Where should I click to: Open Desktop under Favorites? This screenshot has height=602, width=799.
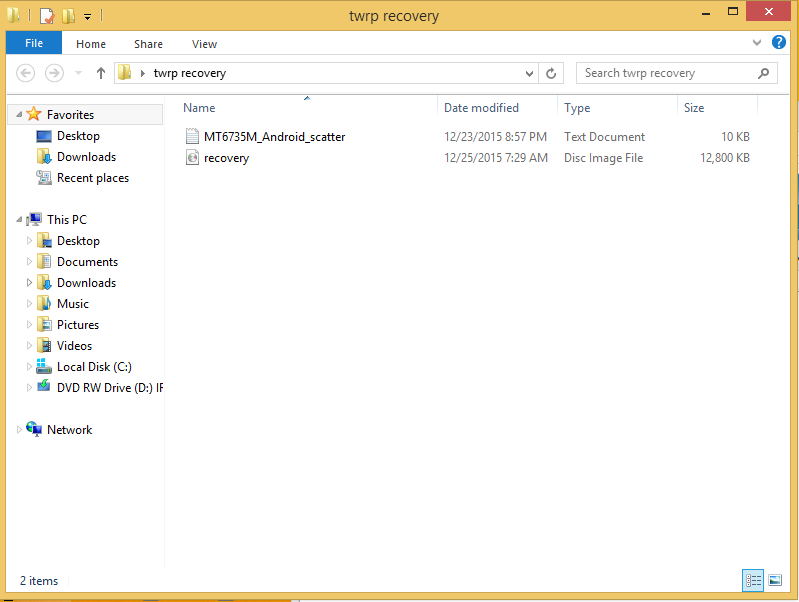78,136
